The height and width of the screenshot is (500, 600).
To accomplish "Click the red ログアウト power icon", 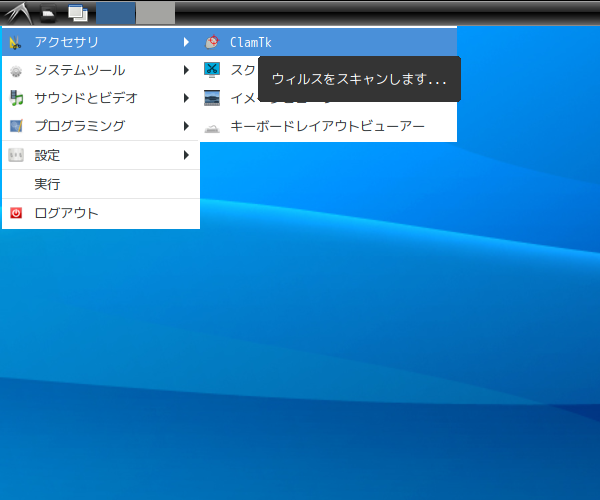I will point(16,213).
